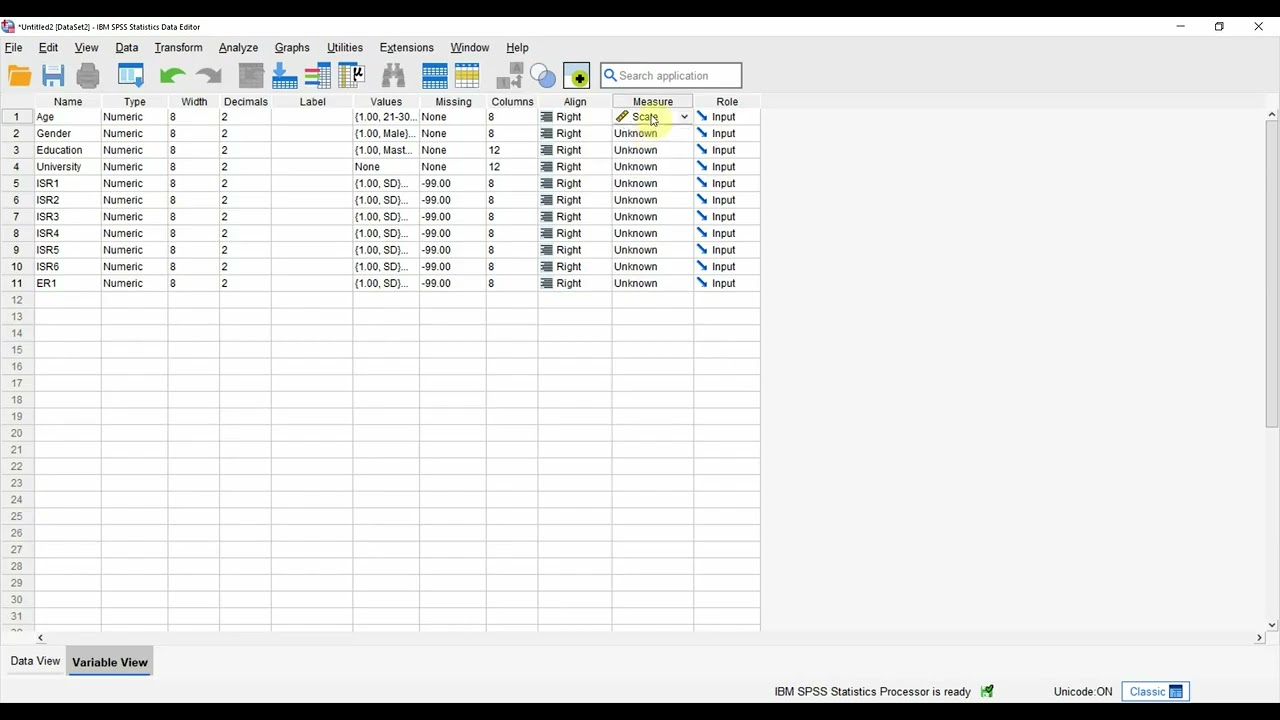Open the View menu

point(87,48)
